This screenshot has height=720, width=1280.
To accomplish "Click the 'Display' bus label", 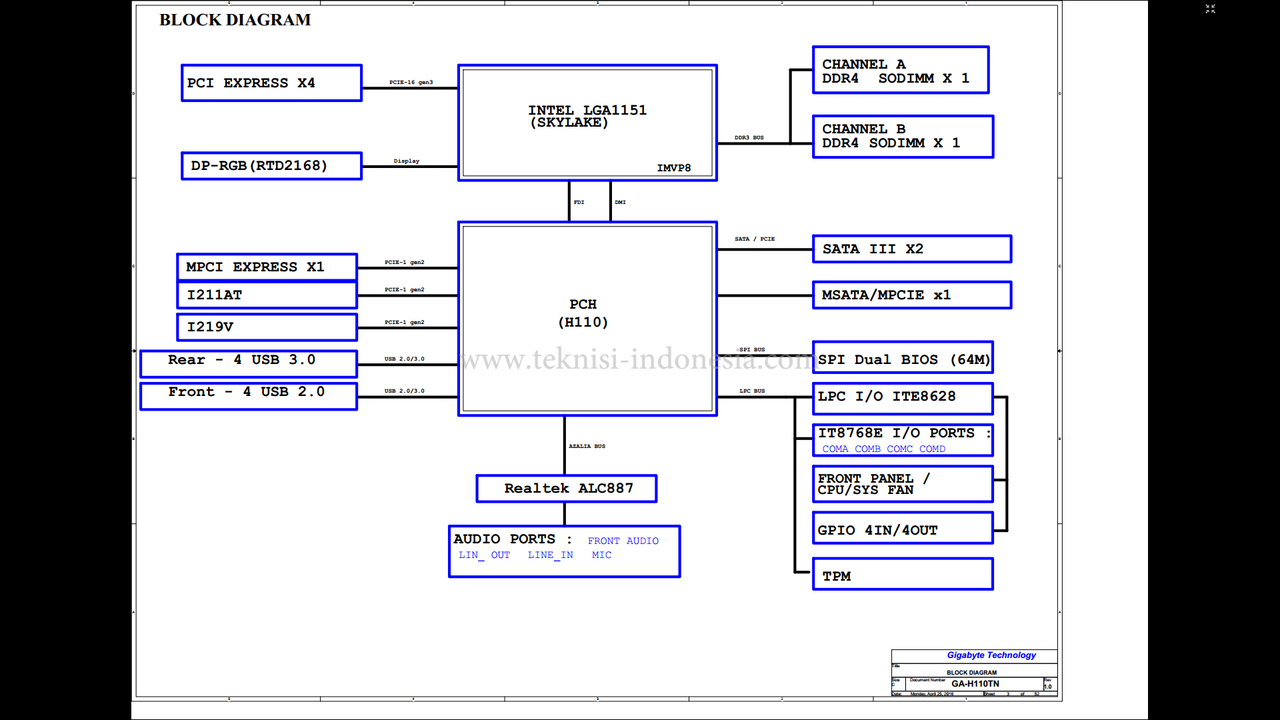I will [406, 160].
